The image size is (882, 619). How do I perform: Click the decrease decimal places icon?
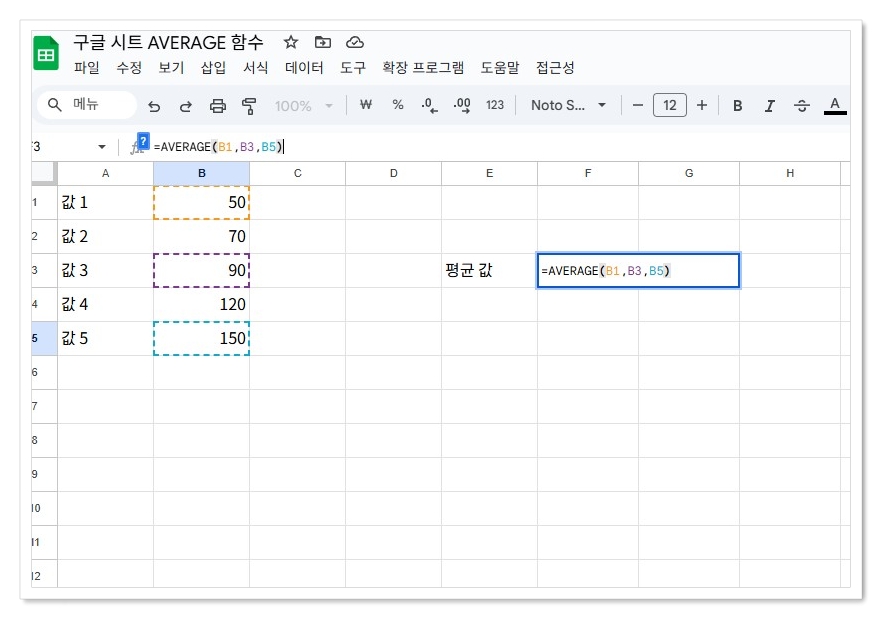click(x=429, y=105)
